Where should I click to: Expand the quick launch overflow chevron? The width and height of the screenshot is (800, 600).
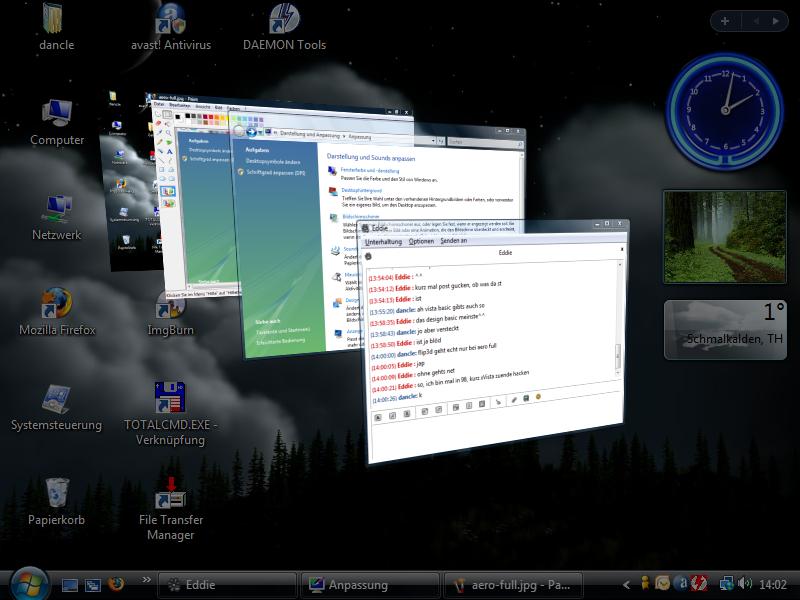coord(147,580)
